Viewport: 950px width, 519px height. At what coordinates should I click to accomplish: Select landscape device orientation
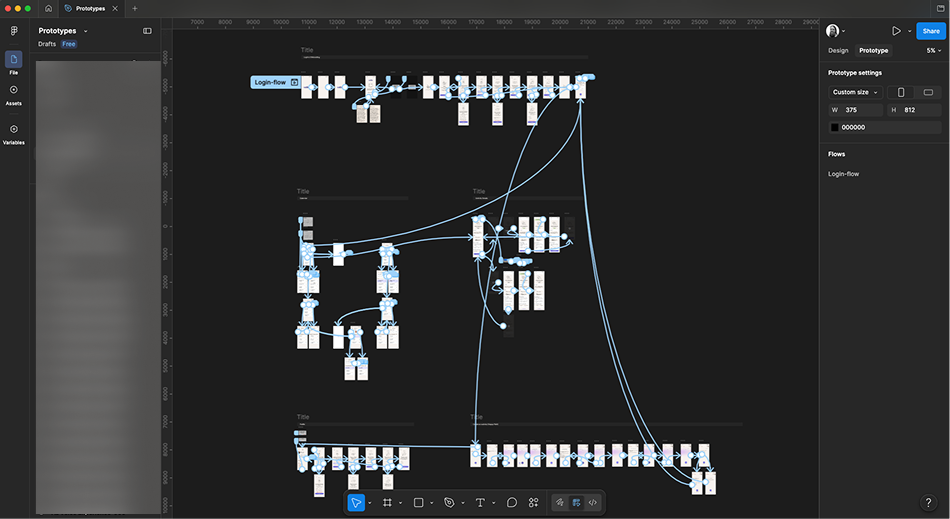[928, 92]
